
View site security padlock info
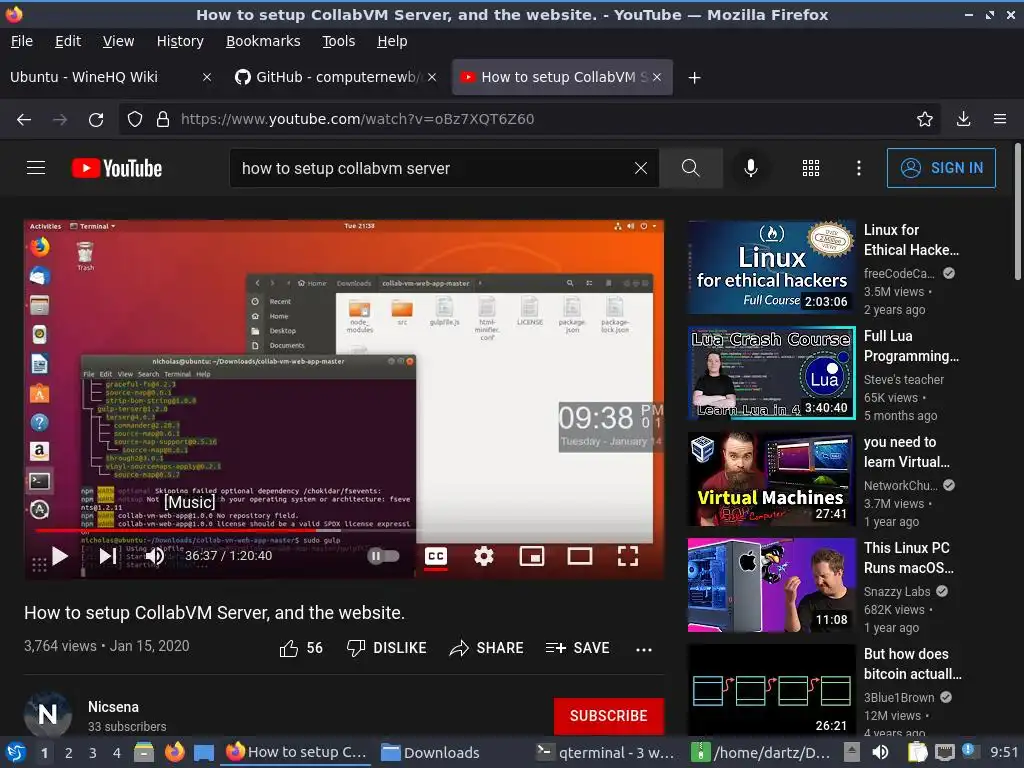pyautogui.click(x=163, y=120)
